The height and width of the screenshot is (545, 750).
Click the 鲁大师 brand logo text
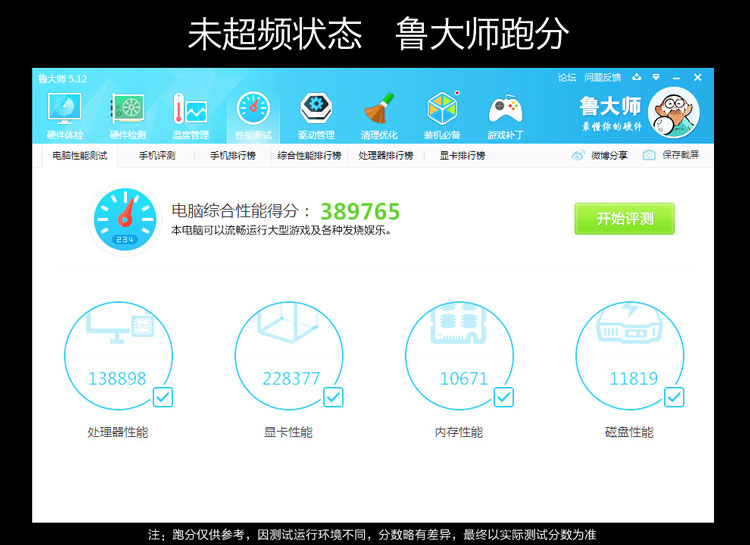click(x=610, y=106)
